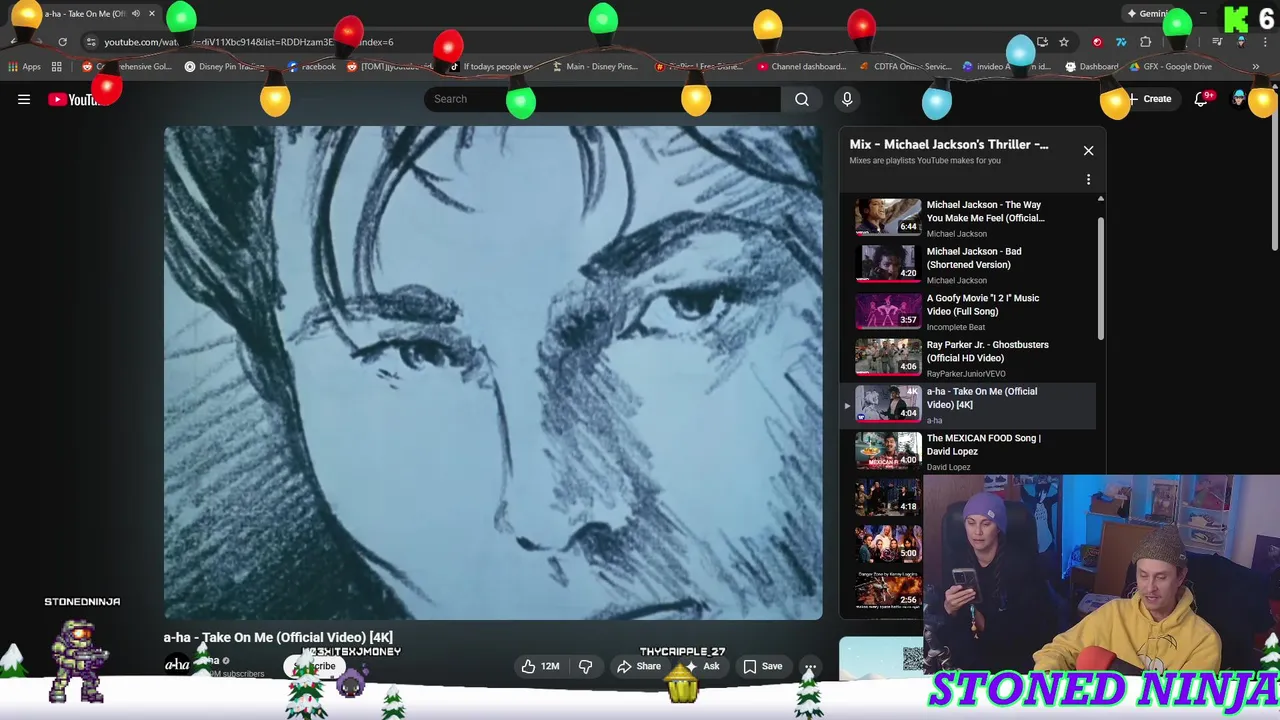Select 'The MEXICAN FOOD Song | David Lopez' title
The image size is (1280, 720).
point(983,444)
